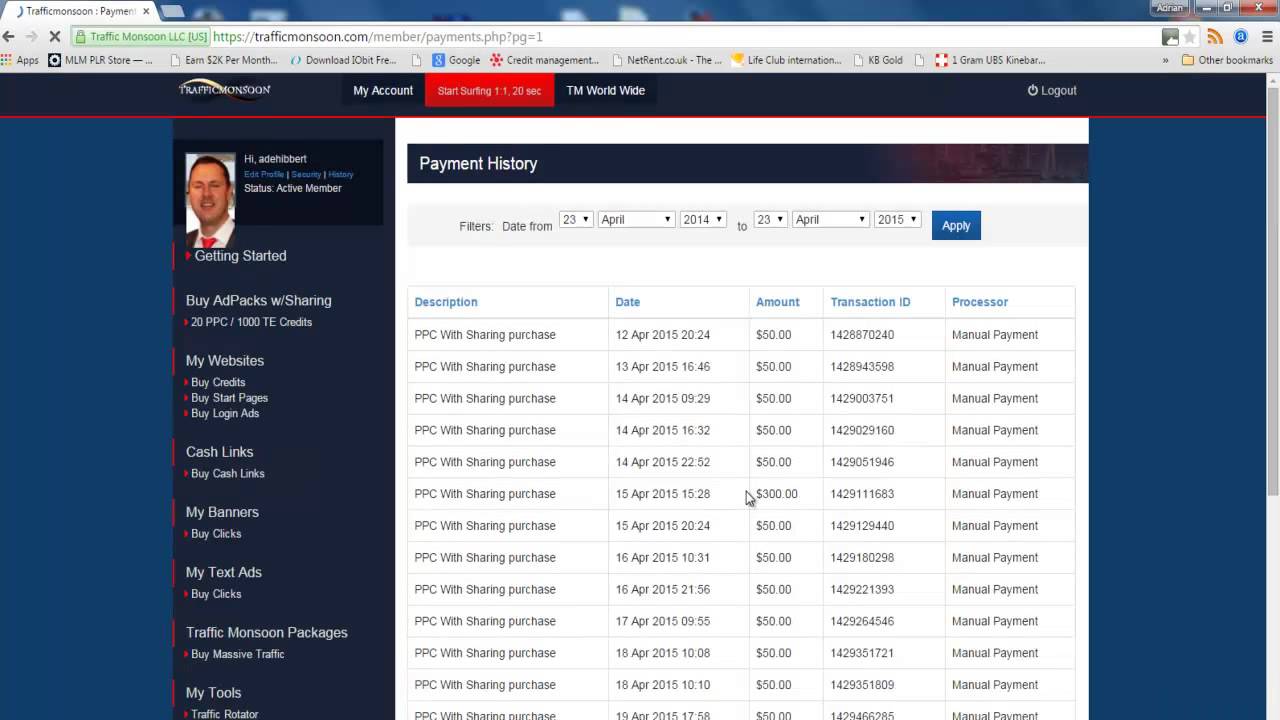Open the Apps bookmarks shortcut

20,60
